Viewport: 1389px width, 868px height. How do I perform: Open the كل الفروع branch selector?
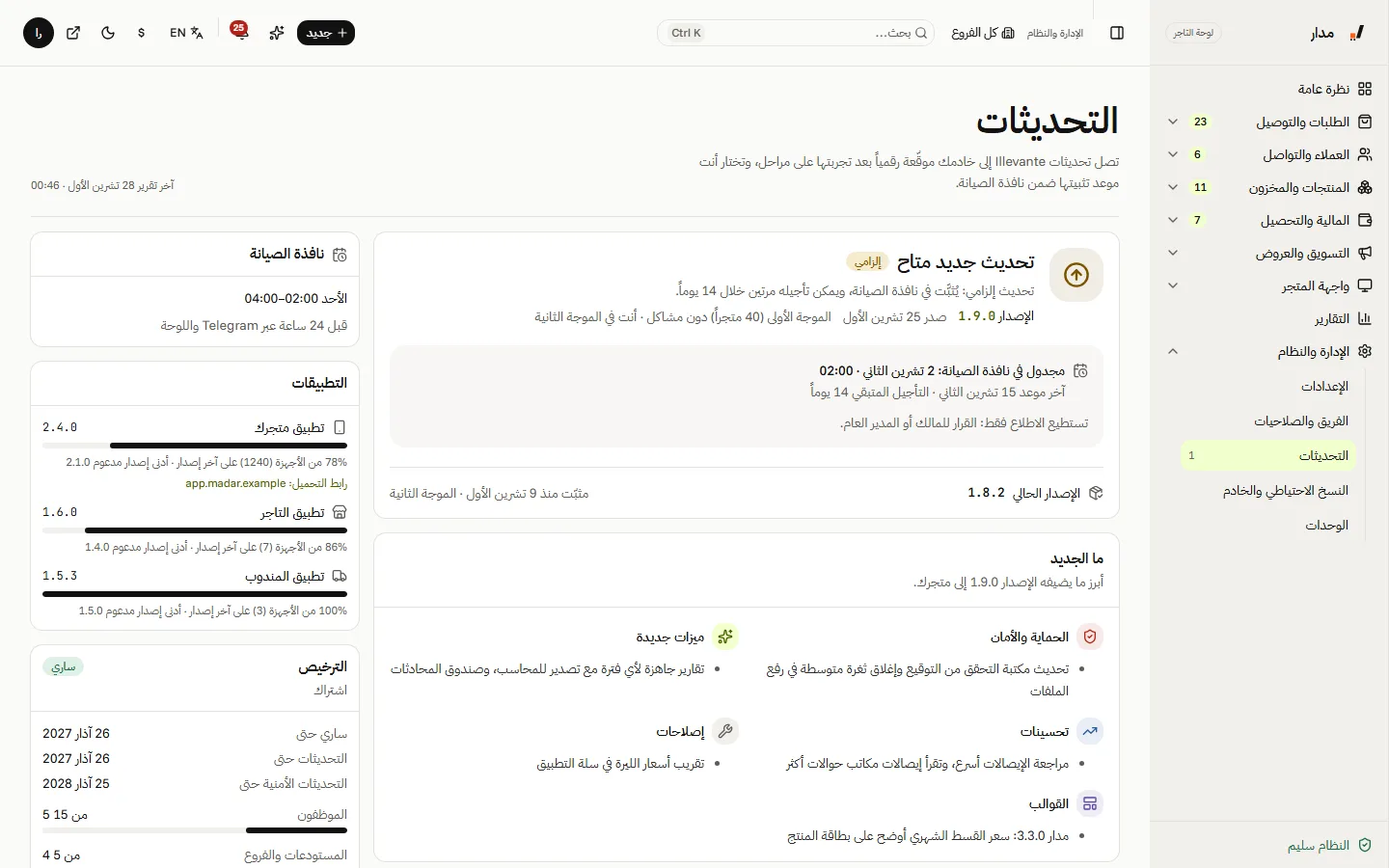pos(982,33)
